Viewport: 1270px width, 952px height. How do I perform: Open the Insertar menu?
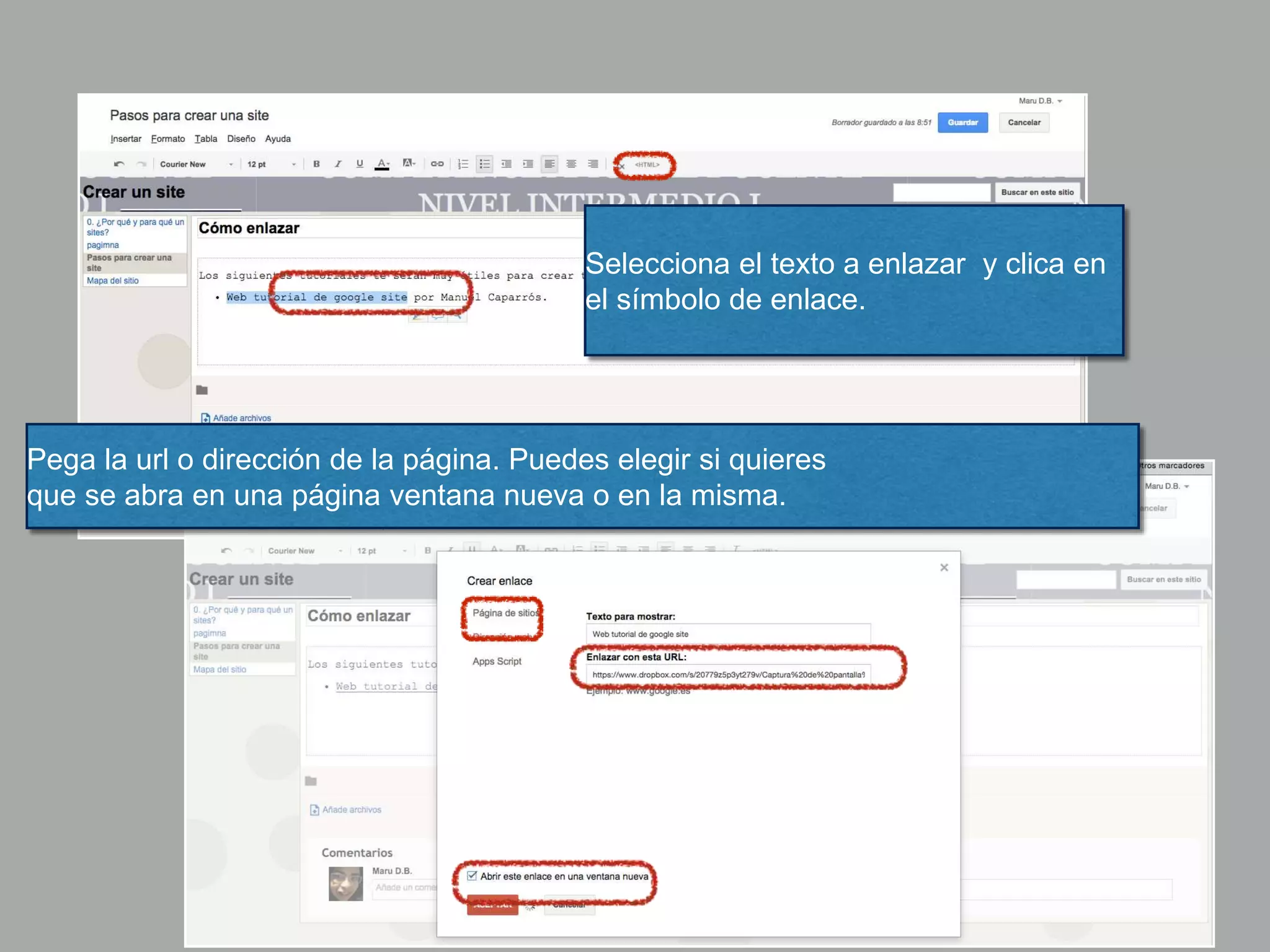pyautogui.click(x=126, y=139)
